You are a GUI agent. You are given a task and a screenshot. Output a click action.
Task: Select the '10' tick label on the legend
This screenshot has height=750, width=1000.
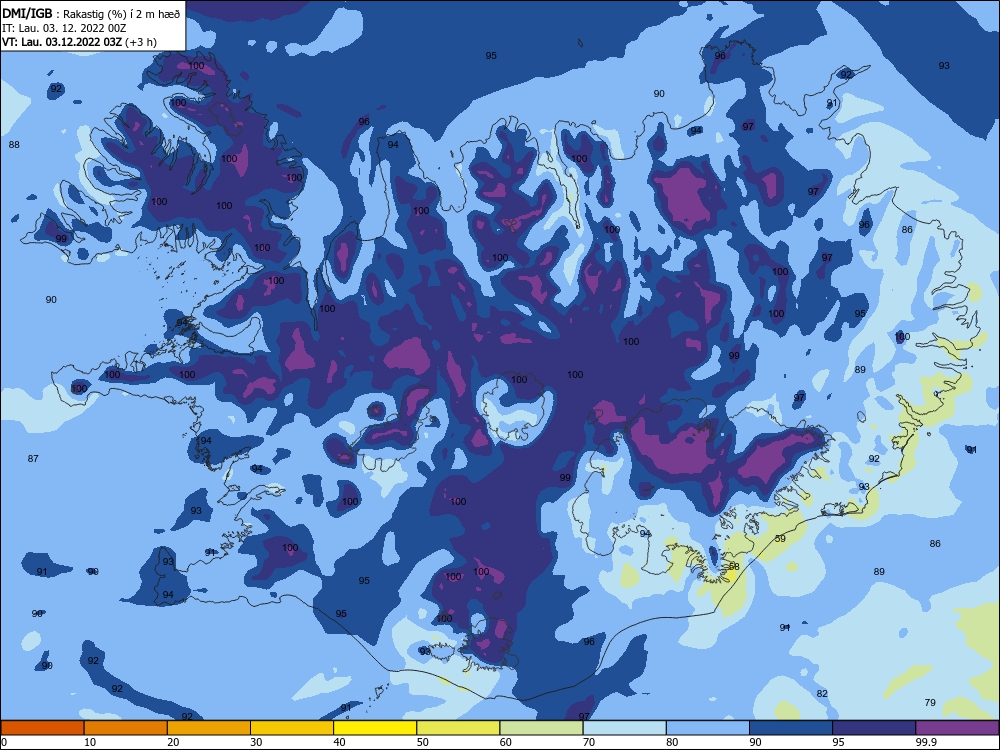point(90,742)
